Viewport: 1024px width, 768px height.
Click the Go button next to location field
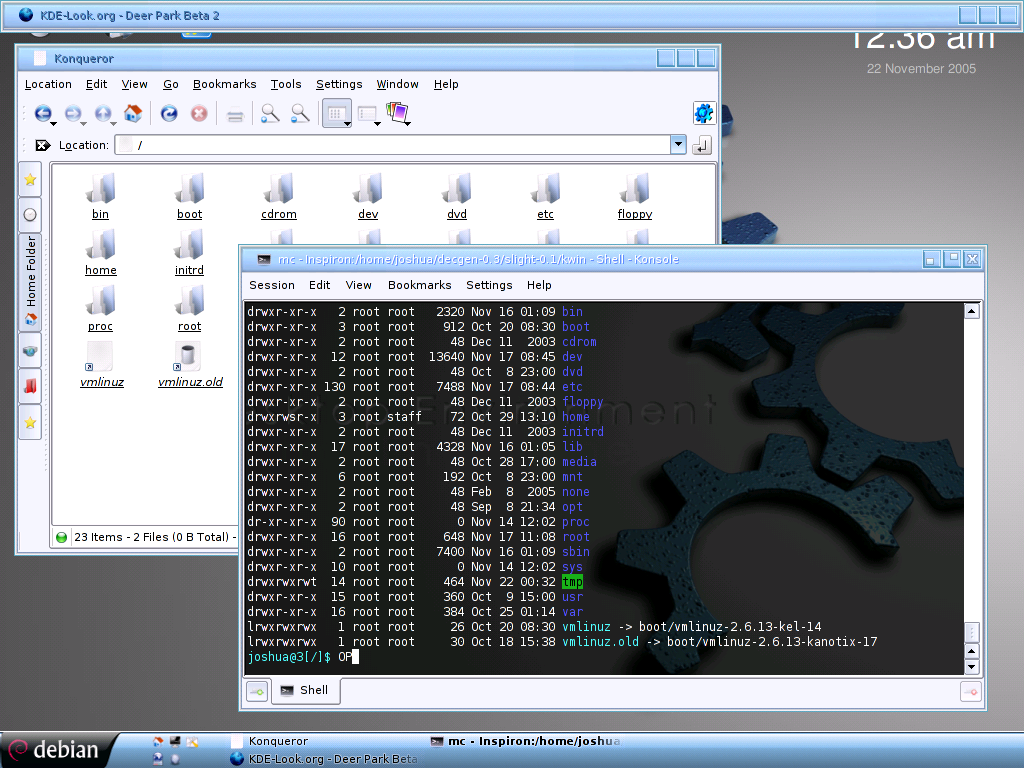click(x=701, y=145)
